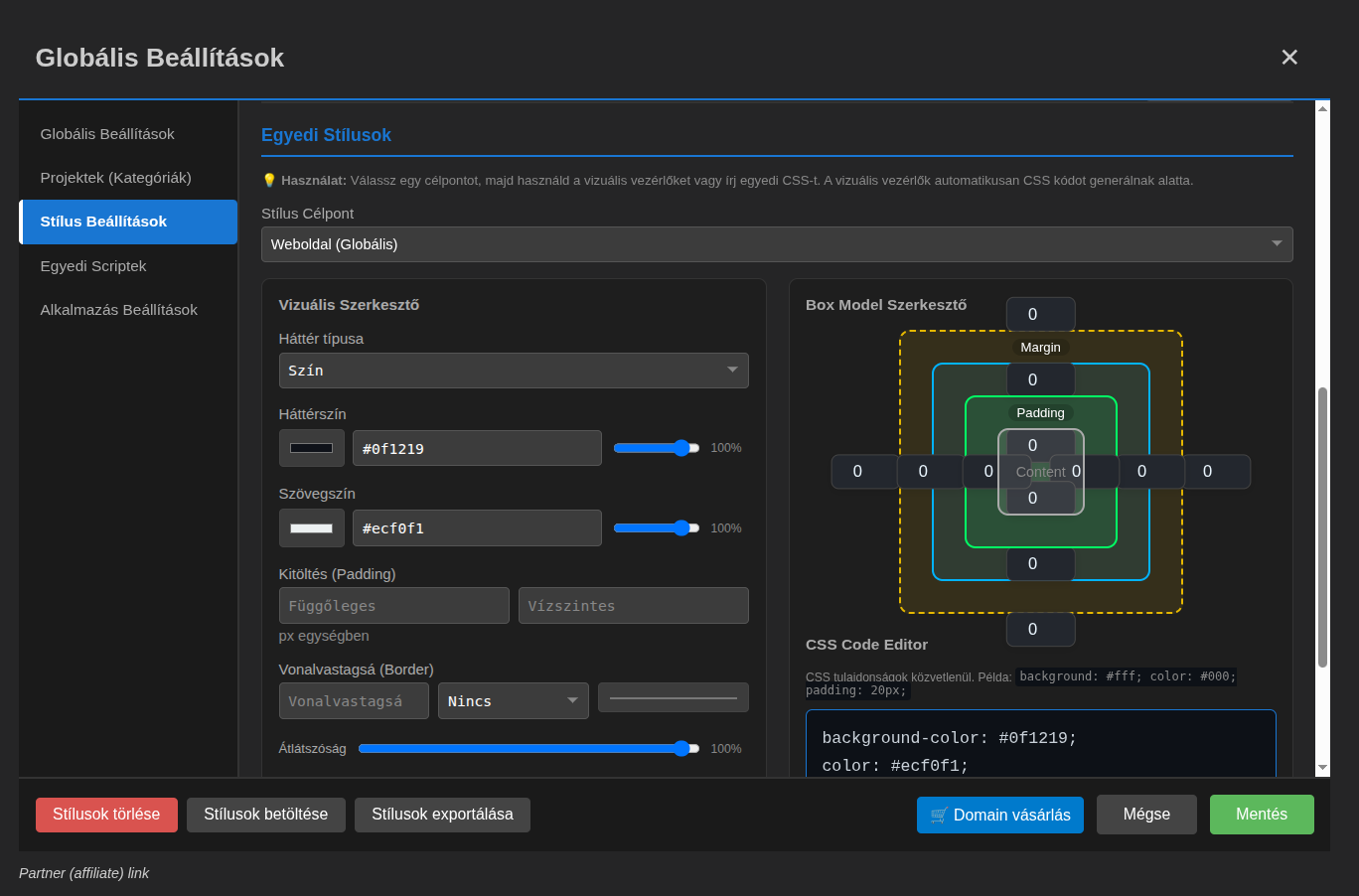The width and height of the screenshot is (1359, 896).
Task: Go to Alkalmazás Beállítások section
Action: click(118, 310)
